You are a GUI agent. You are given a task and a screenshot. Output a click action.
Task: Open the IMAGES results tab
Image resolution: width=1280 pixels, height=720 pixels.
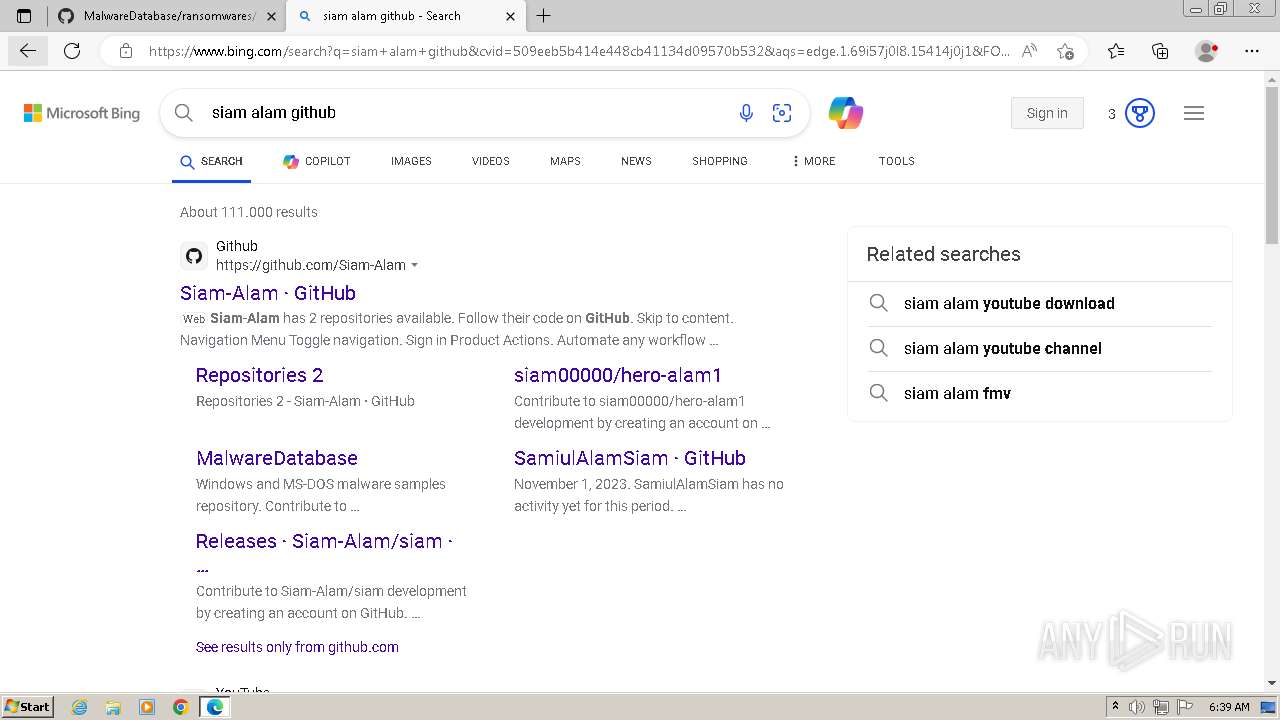(x=411, y=161)
